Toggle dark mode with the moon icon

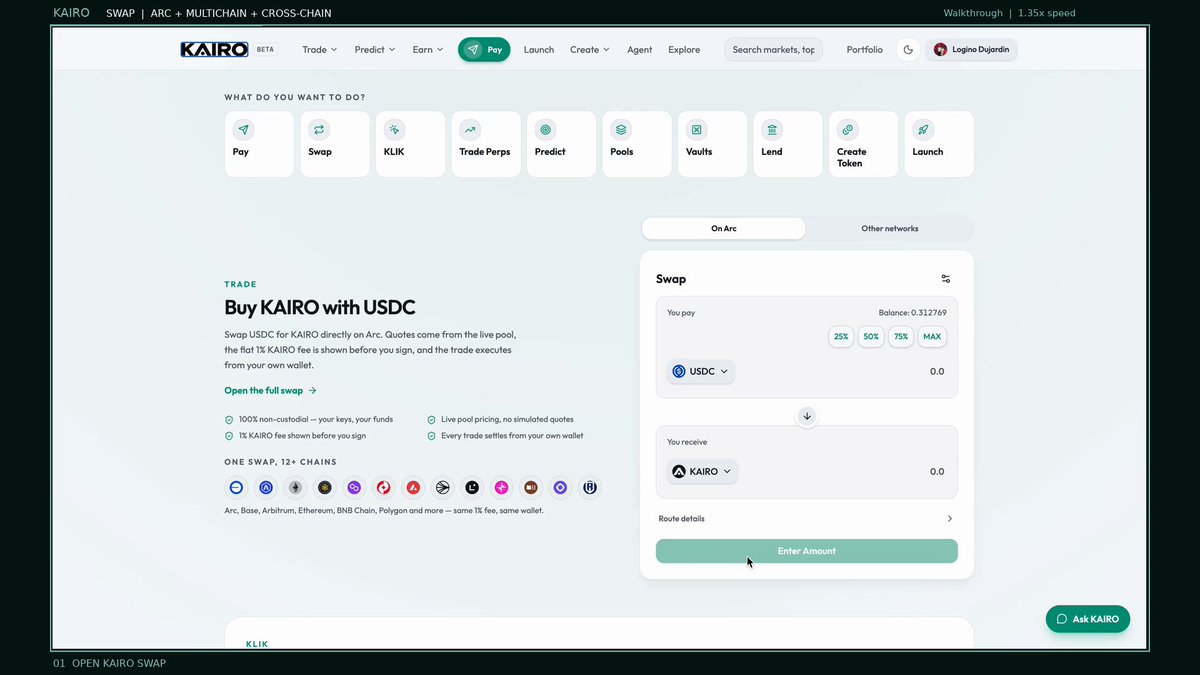907,49
